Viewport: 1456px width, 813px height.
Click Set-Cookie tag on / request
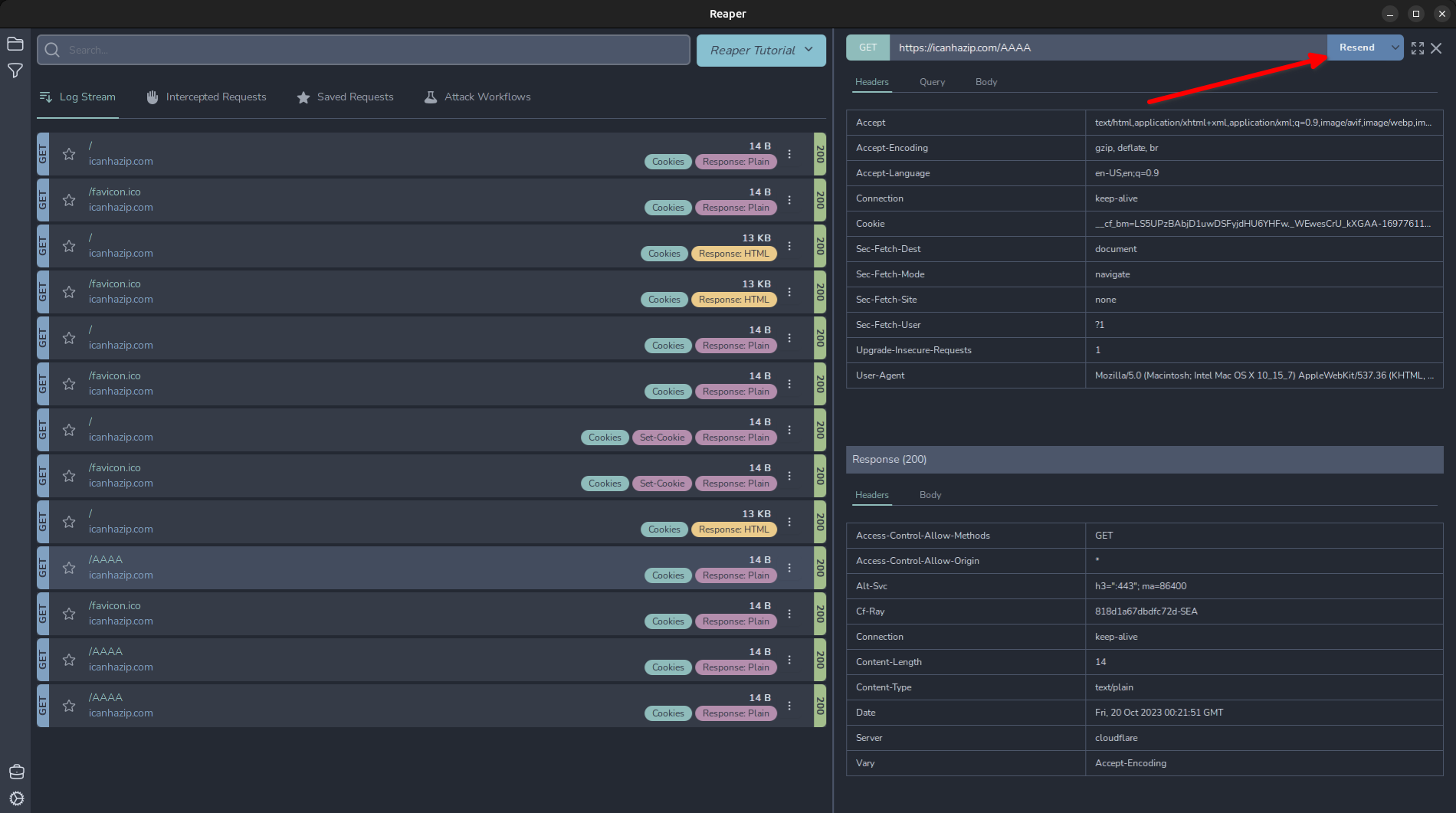[x=662, y=438]
